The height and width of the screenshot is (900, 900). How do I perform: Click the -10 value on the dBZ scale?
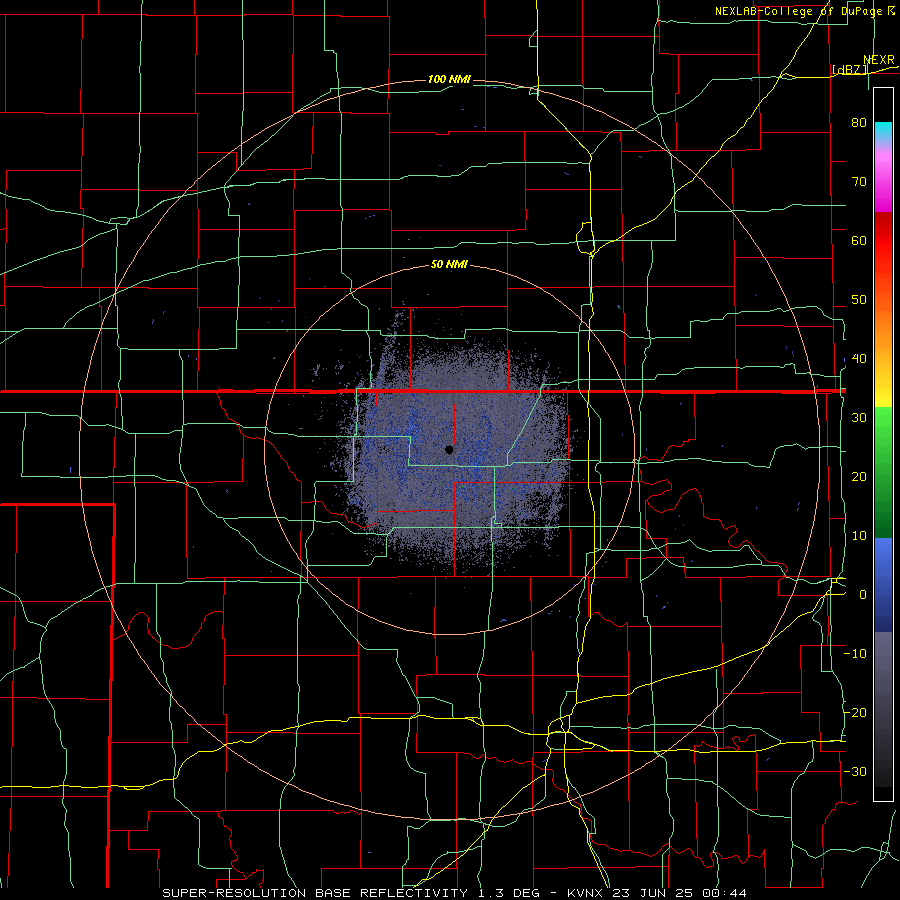coord(855,654)
